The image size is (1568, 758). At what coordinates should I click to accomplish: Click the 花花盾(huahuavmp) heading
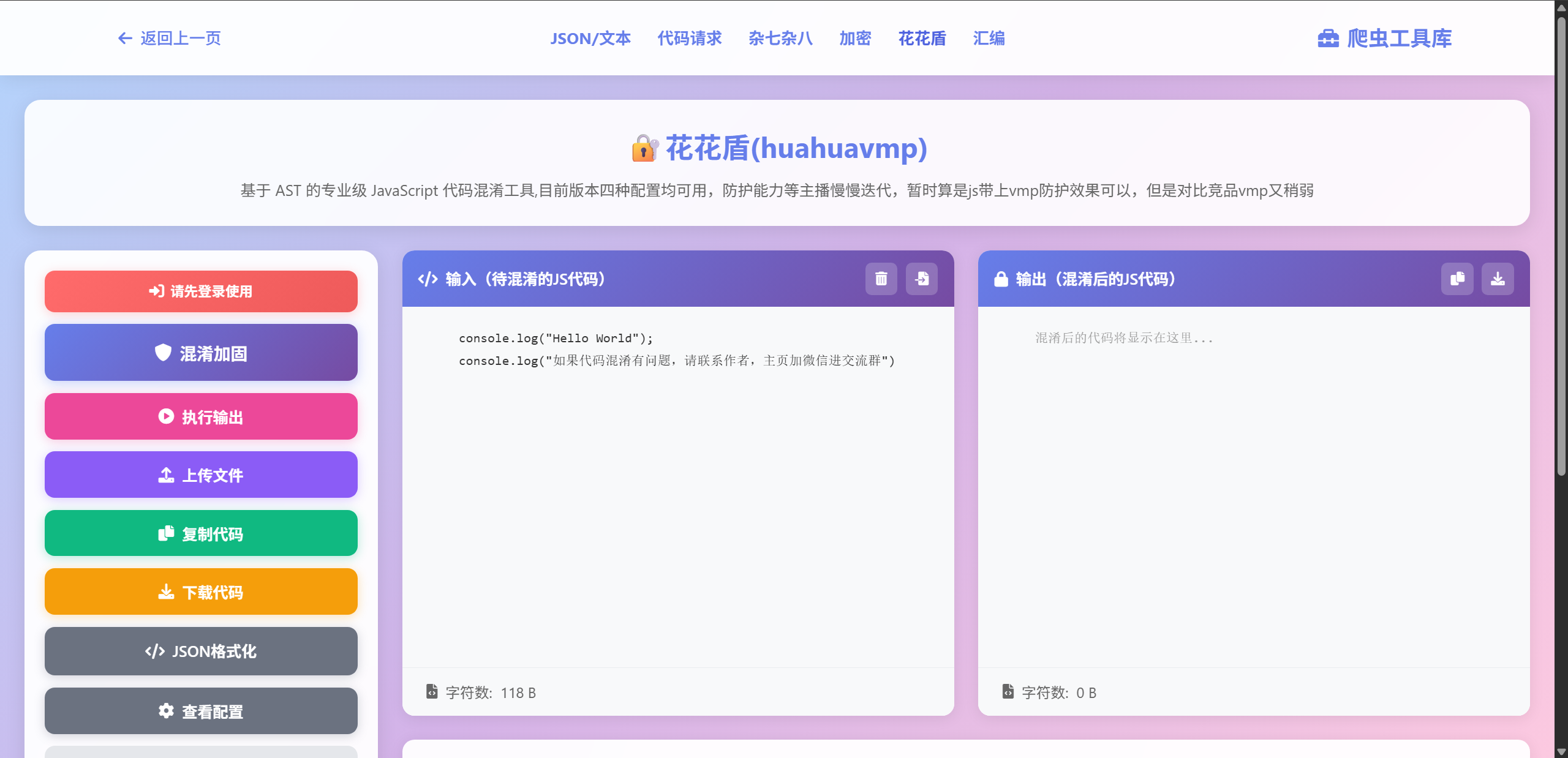[x=796, y=148]
